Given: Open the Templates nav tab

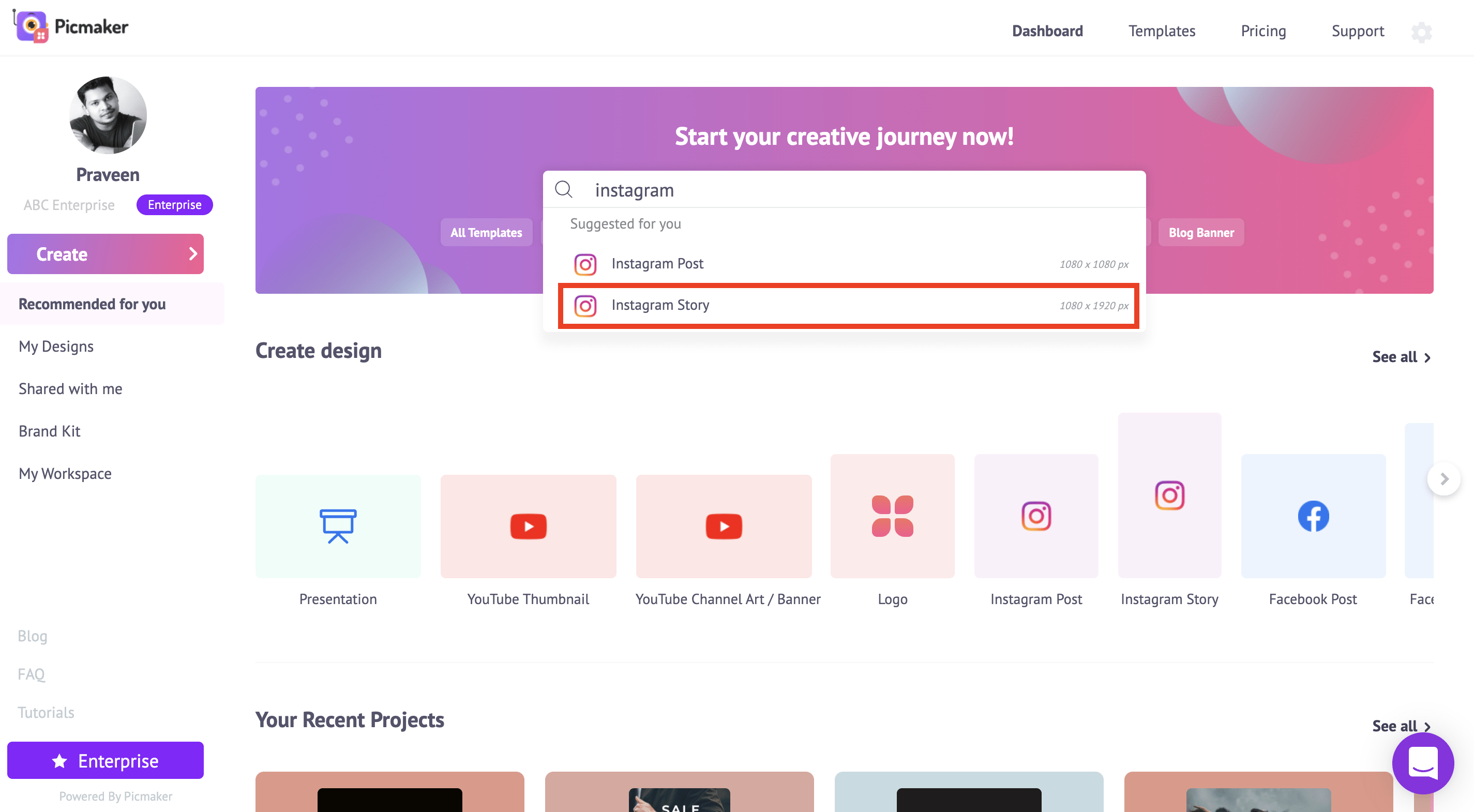Looking at the screenshot, I should [x=1162, y=31].
